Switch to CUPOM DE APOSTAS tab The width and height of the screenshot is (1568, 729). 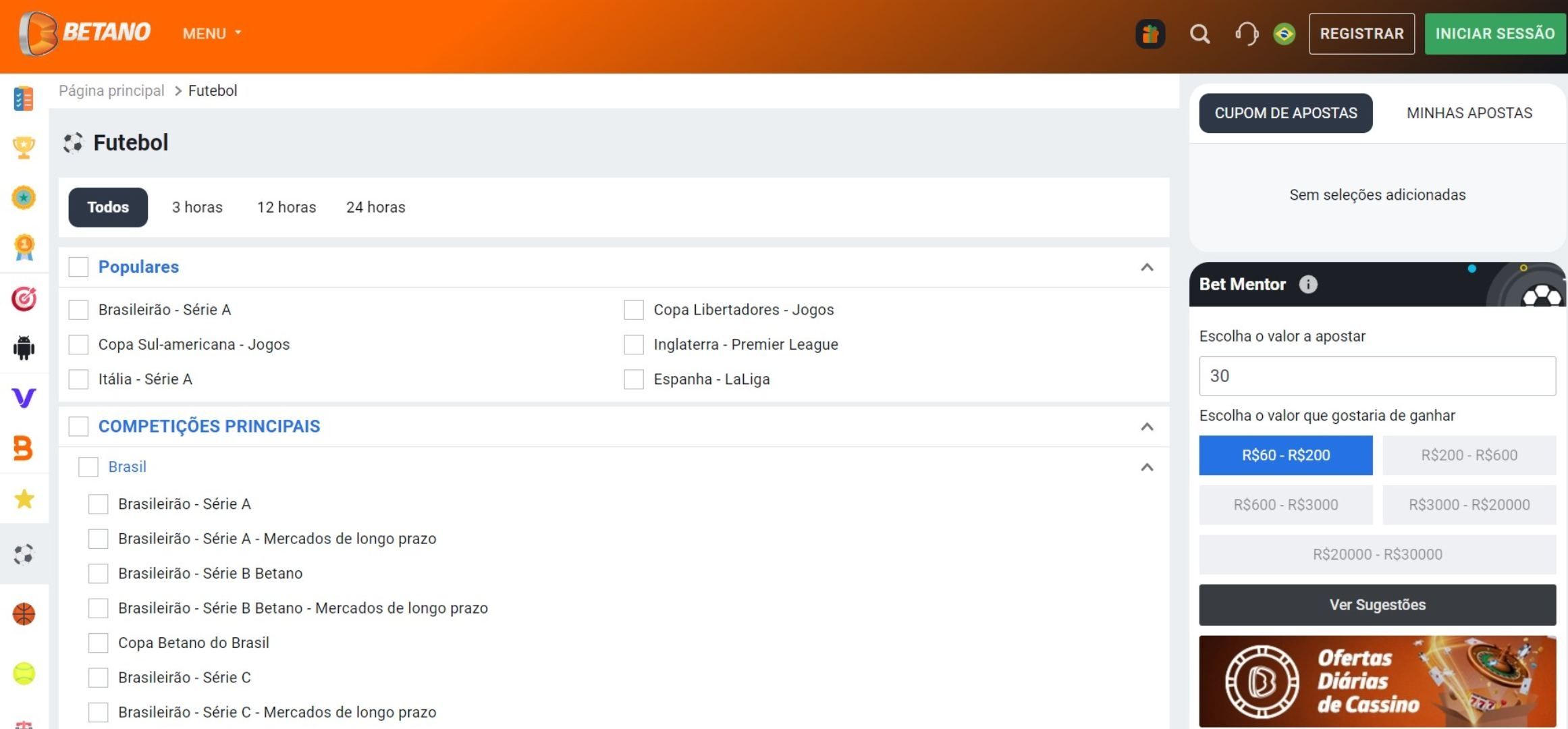pos(1286,113)
